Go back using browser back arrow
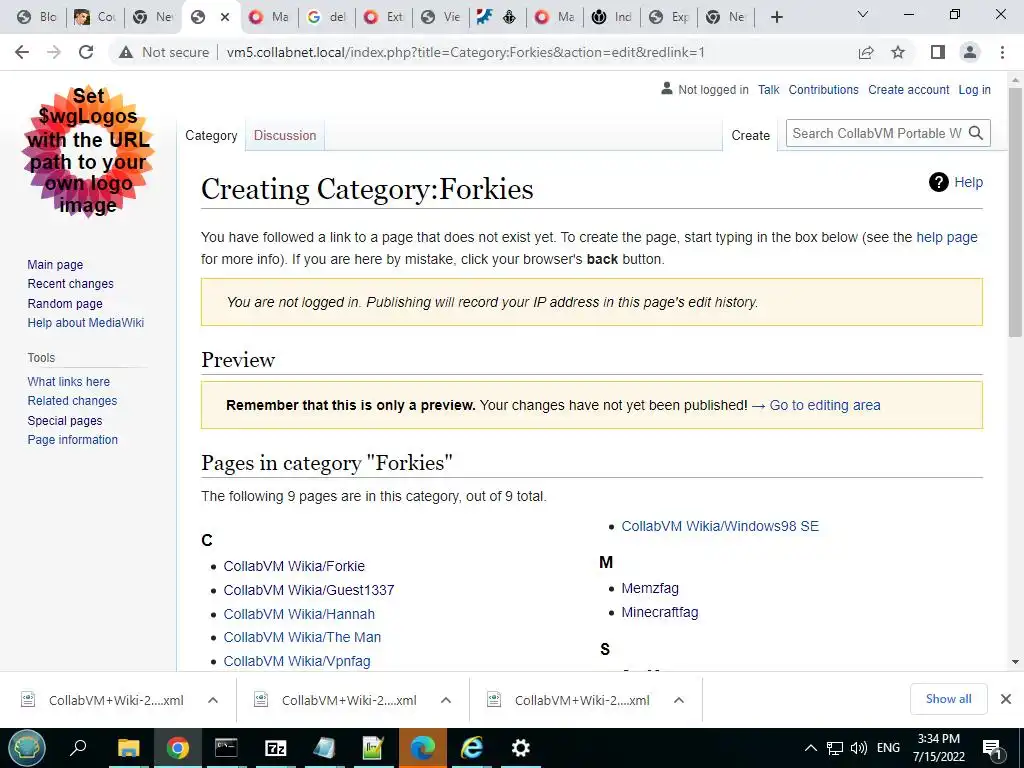Image resolution: width=1024 pixels, height=768 pixels. coord(22,52)
